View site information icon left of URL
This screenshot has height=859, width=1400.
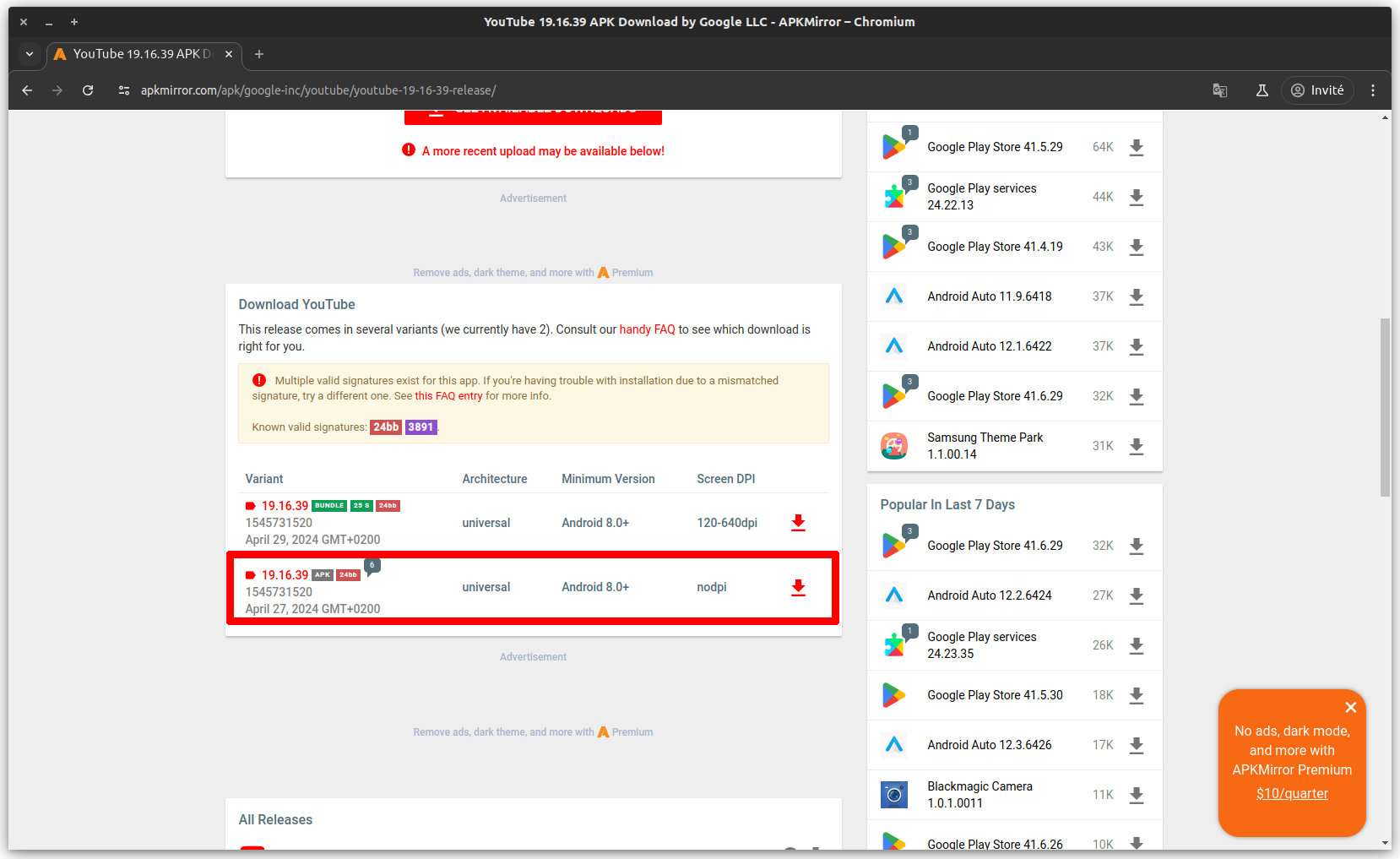coord(124,90)
